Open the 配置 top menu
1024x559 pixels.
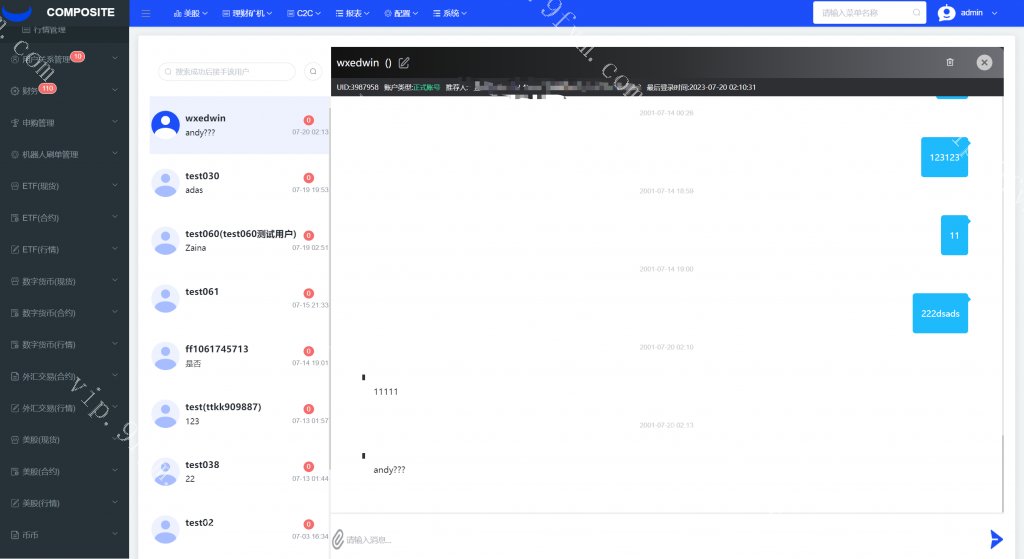(401, 14)
